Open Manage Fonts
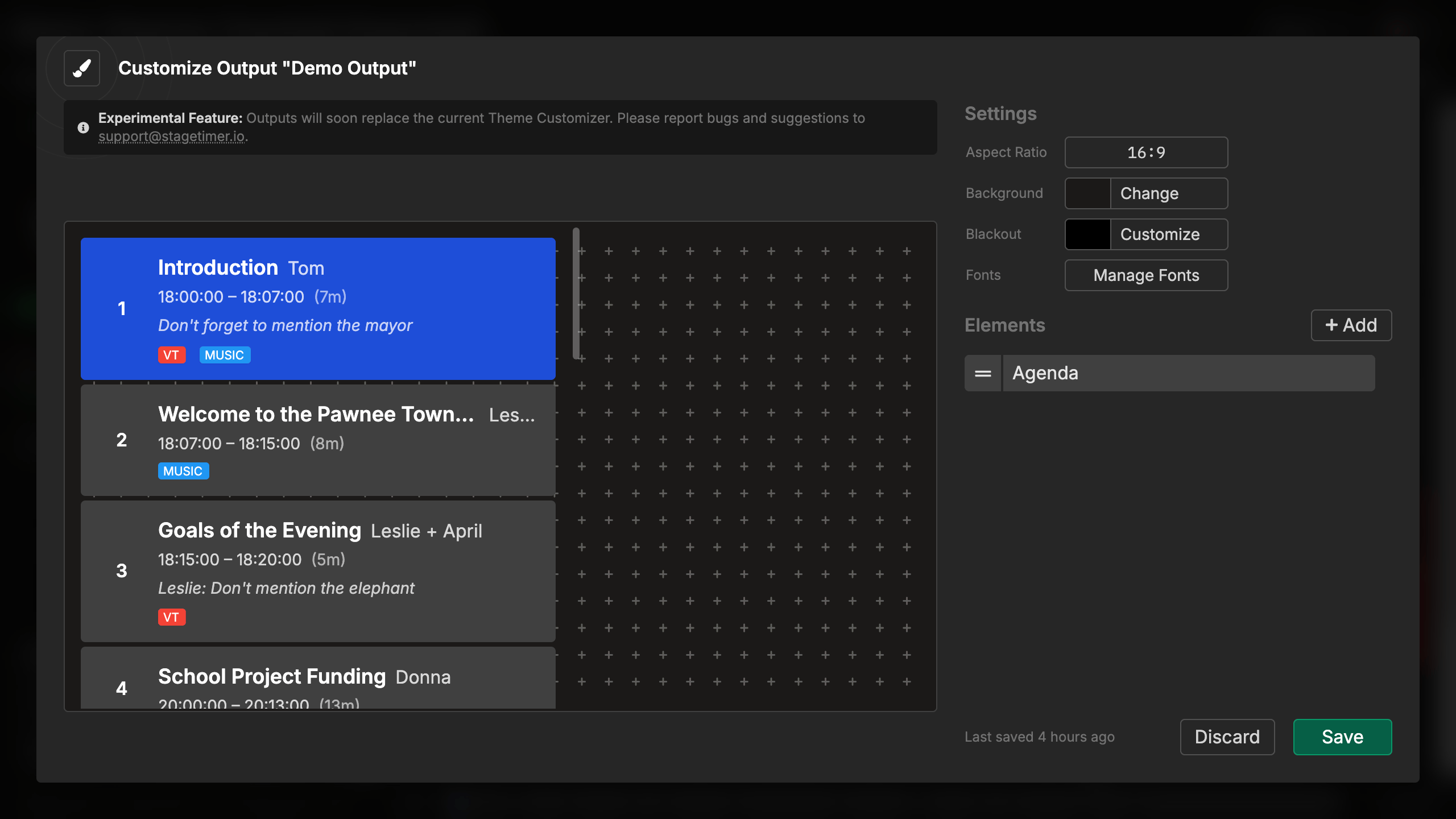 tap(1146, 275)
